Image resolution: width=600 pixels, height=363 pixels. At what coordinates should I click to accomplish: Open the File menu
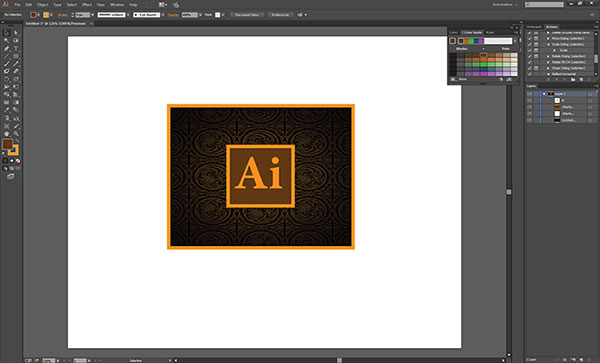18,5
